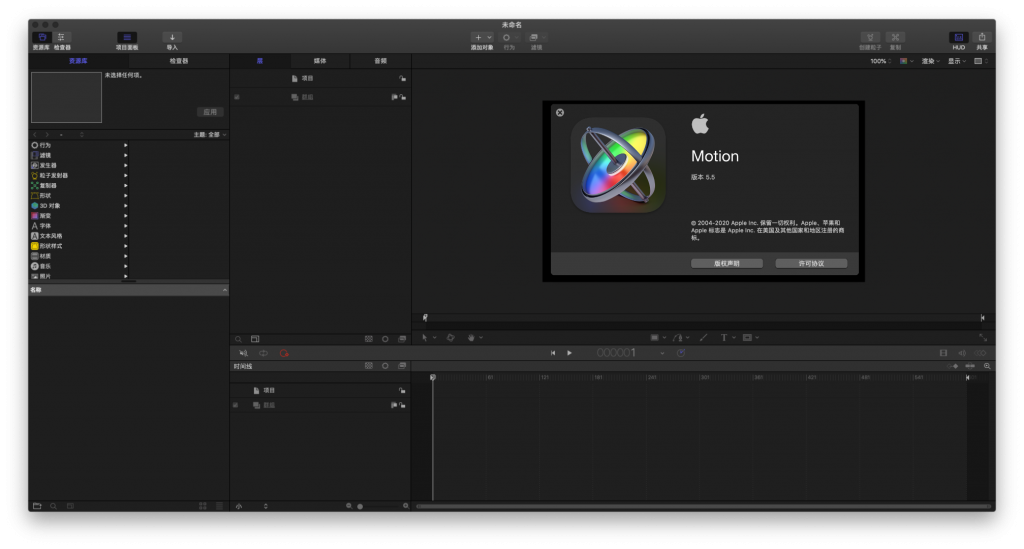
Task: Select the 渐变 Gradients library item
Action: (x=78, y=216)
